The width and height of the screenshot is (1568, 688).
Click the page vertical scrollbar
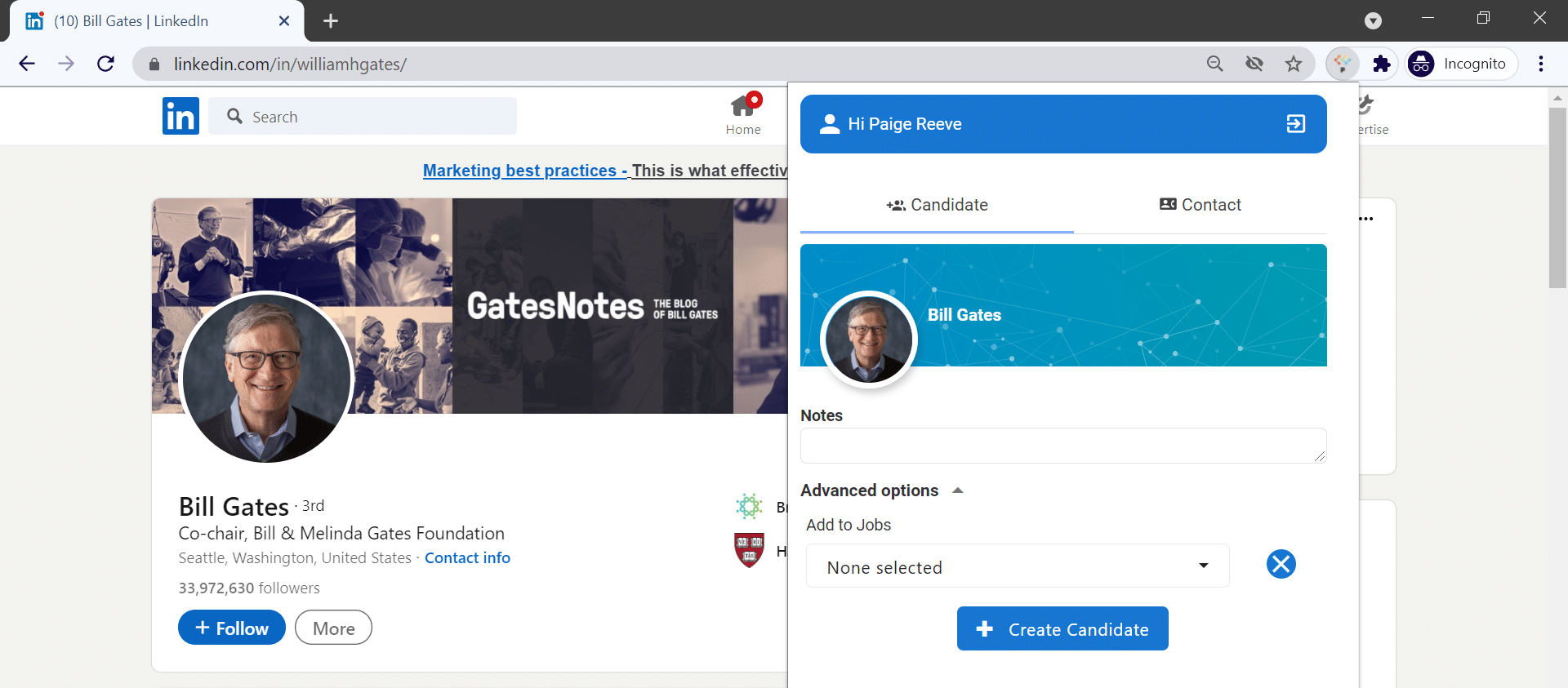click(x=1557, y=198)
